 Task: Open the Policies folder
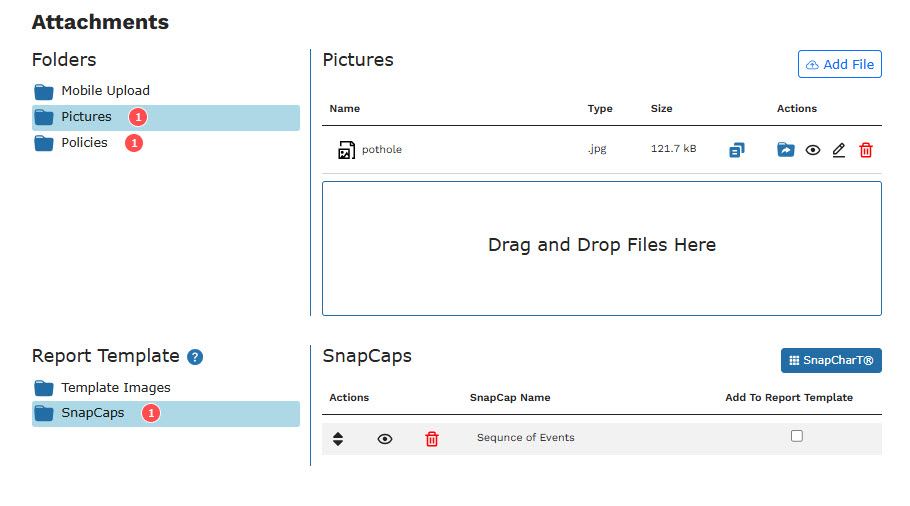(x=84, y=143)
